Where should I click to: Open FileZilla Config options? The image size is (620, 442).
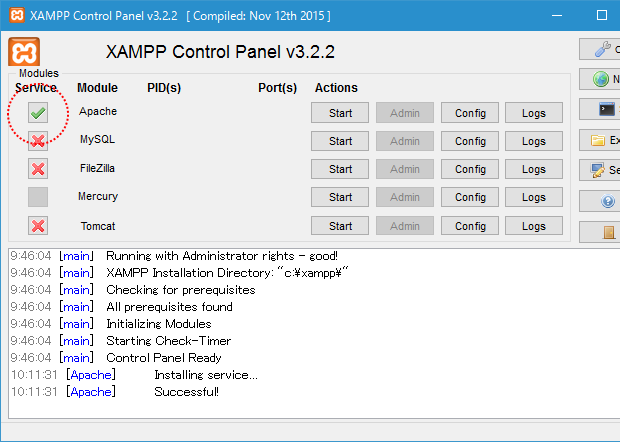[470, 169]
